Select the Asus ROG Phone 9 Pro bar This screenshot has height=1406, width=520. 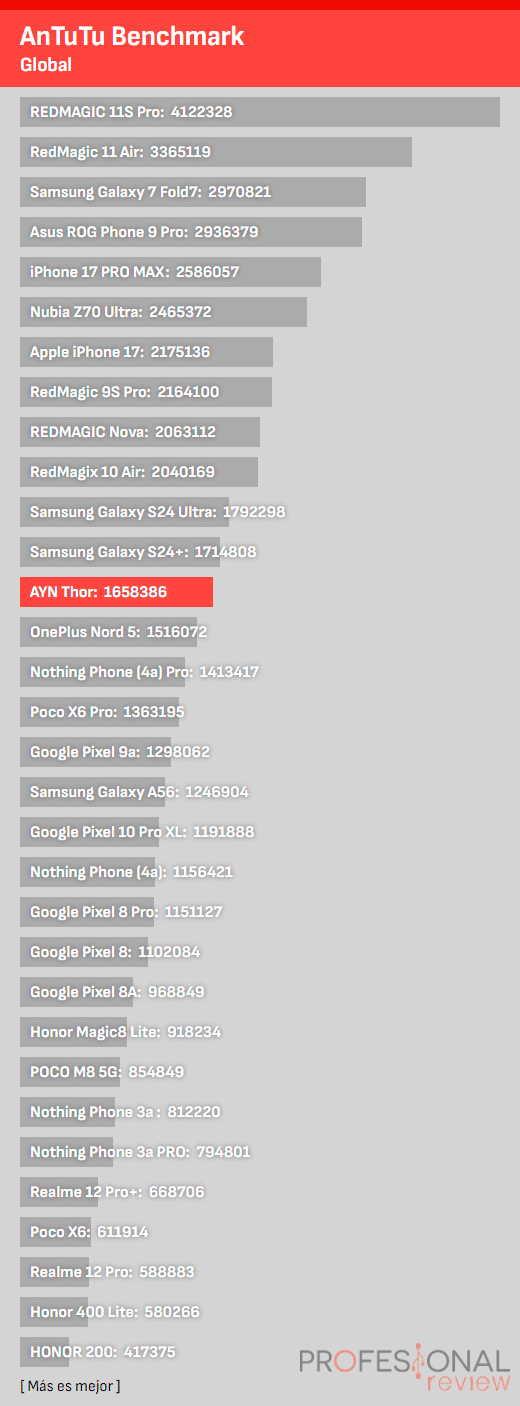pyautogui.click(x=191, y=232)
